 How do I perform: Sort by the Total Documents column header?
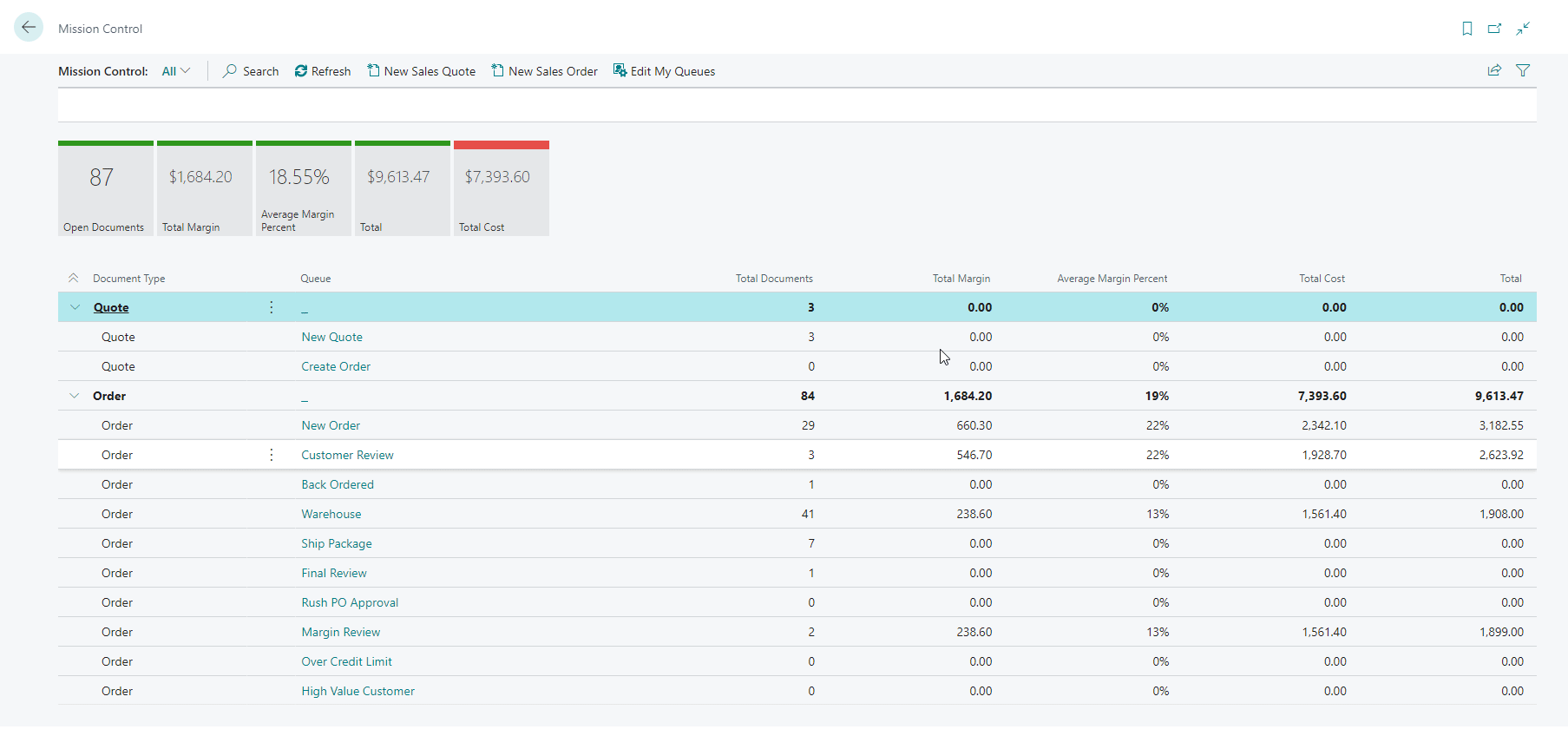[x=774, y=279]
